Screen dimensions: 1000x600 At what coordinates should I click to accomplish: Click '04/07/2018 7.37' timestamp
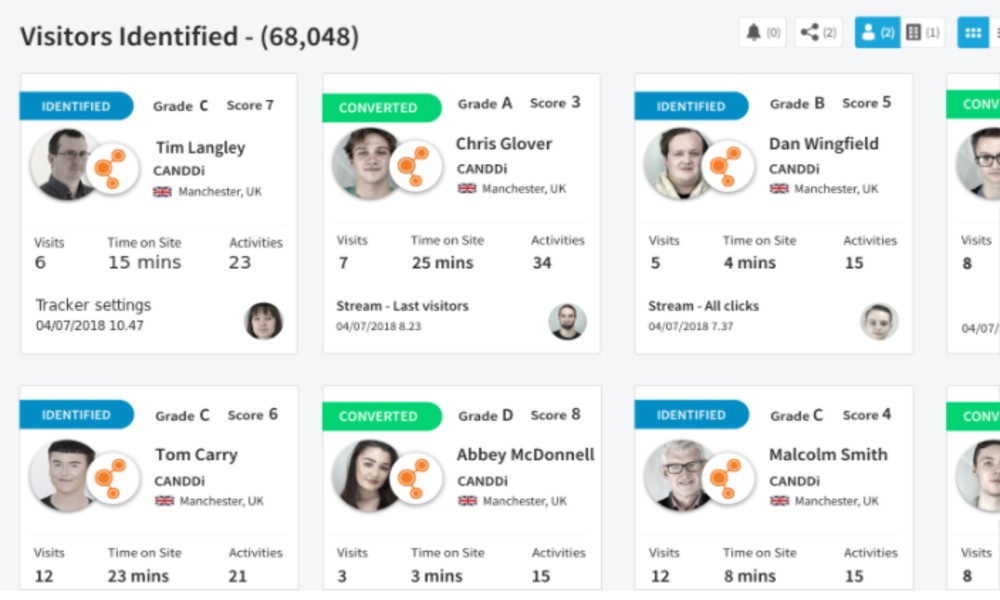click(691, 326)
